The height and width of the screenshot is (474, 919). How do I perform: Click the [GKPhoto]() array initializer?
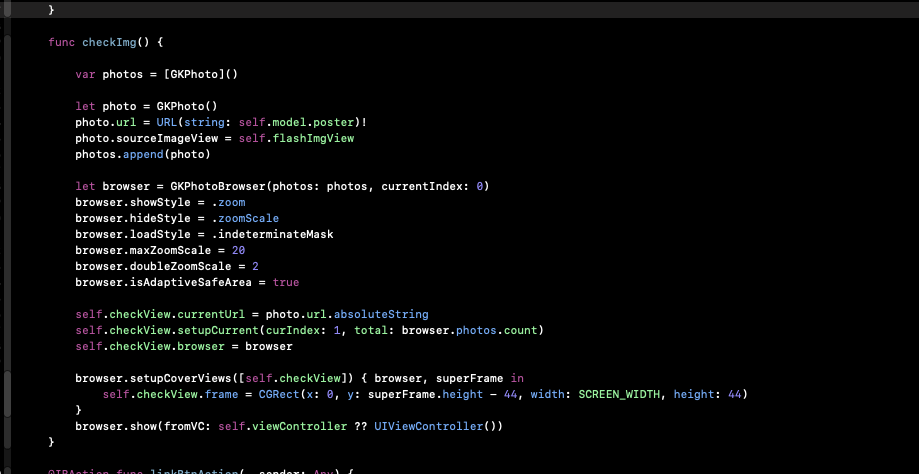pyautogui.click(x=200, y=74)
